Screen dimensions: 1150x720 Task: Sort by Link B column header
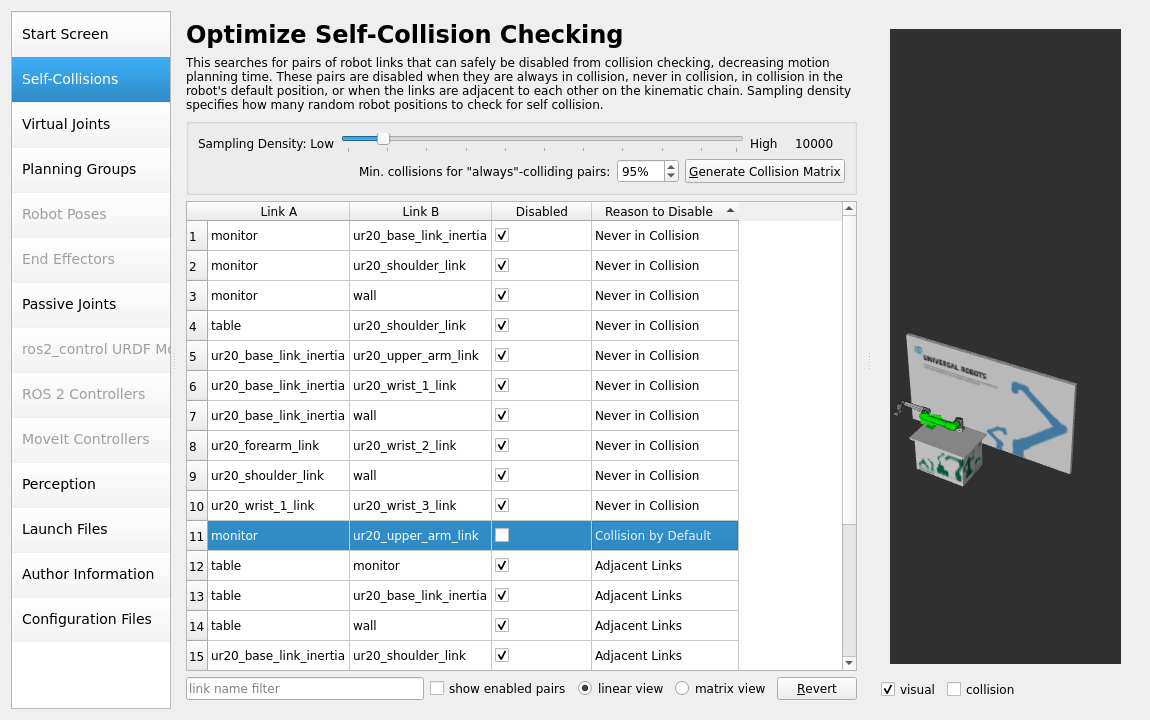420,211
